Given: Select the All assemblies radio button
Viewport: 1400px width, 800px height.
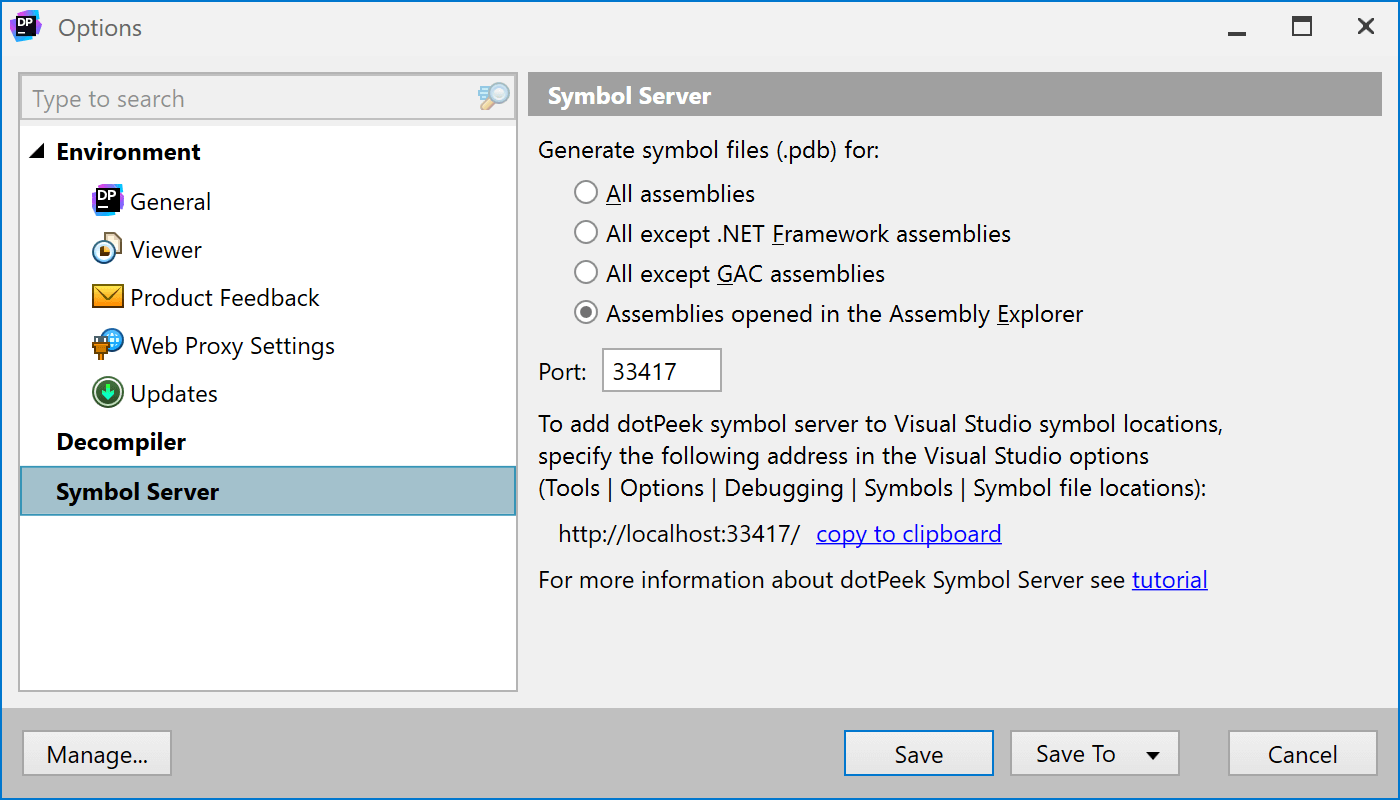Looking at the screenshot, I should pos(586,193).
